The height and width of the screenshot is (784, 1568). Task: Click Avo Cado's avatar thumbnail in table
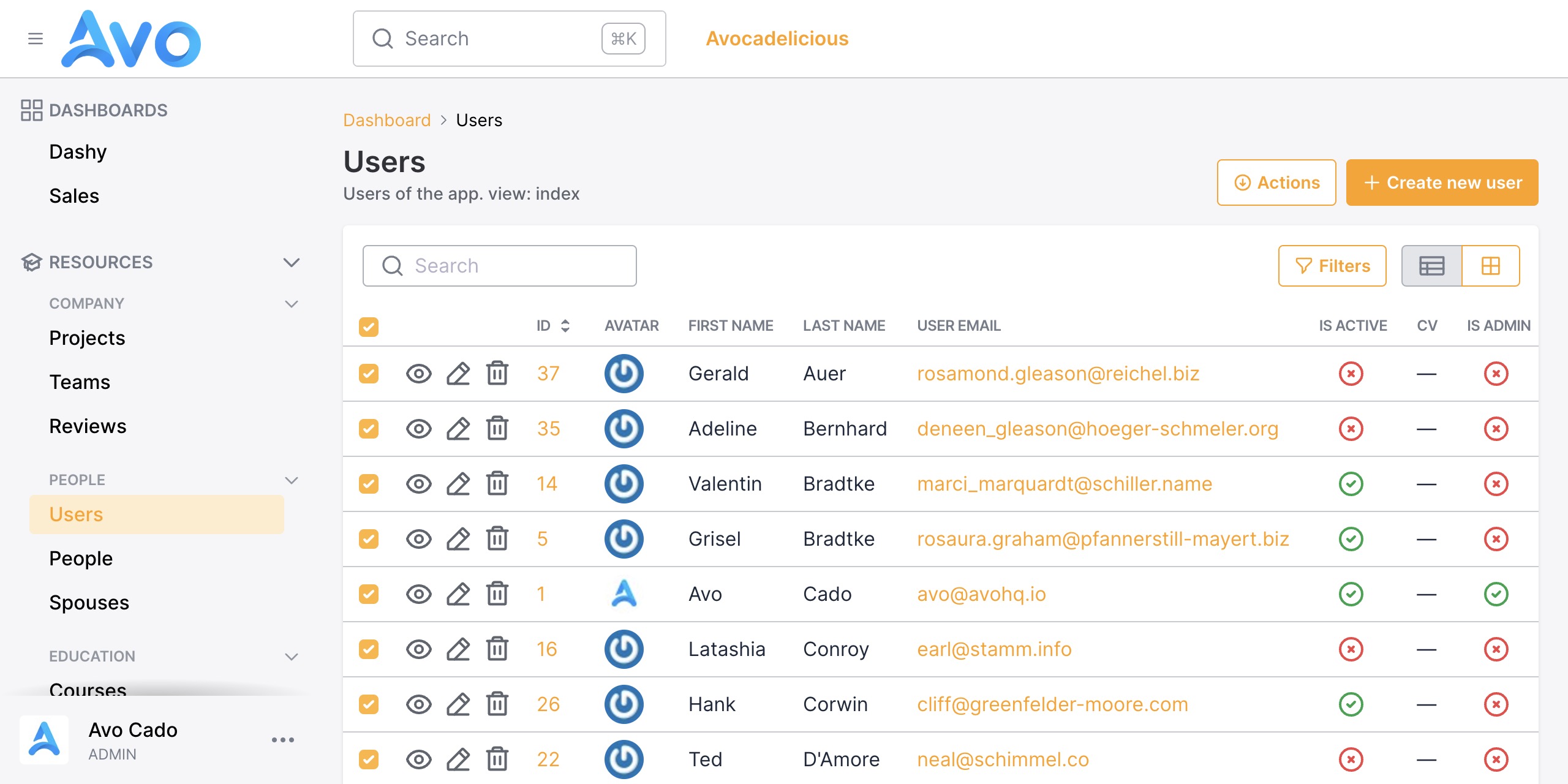coord(624,594)
